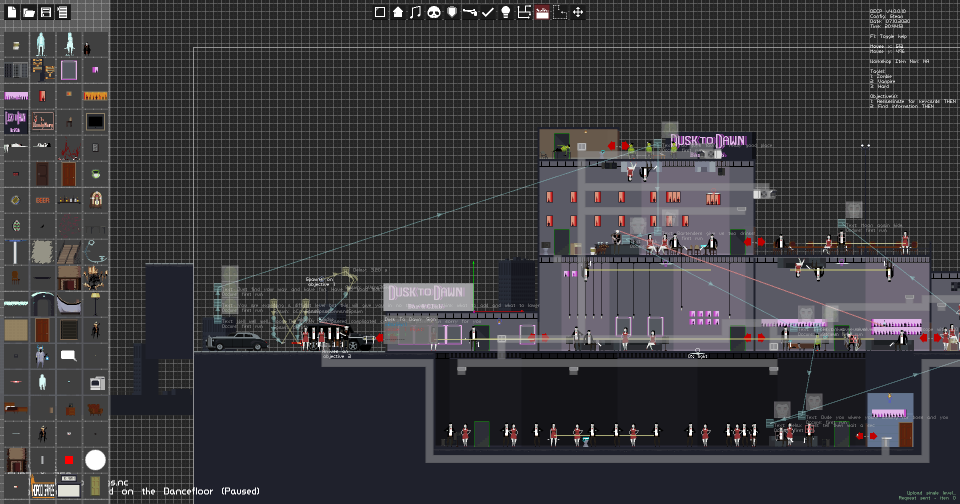Pick the microwave appliance palette item
Screen dimensions: 960x504
(96, 383)
